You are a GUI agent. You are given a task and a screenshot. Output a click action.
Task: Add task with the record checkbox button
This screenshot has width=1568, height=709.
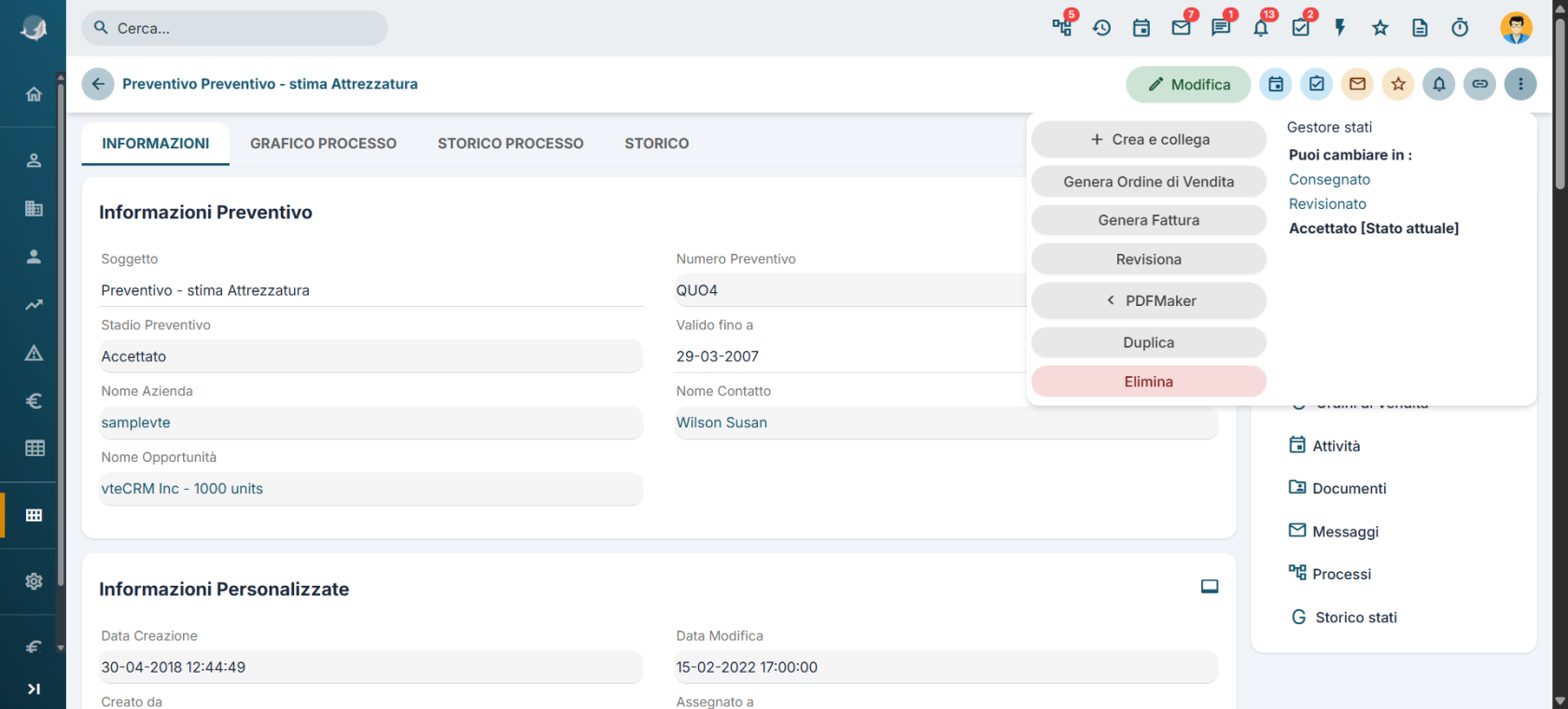click(x=1317, y=84)
